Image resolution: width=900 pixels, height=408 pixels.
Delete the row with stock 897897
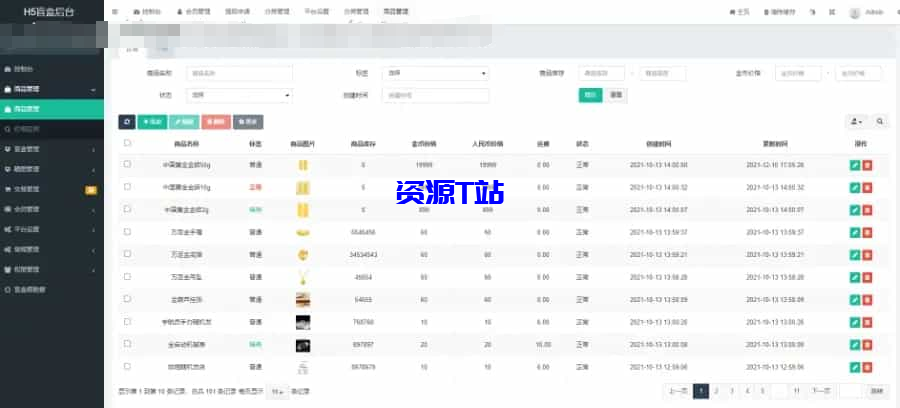click(867, 344)
